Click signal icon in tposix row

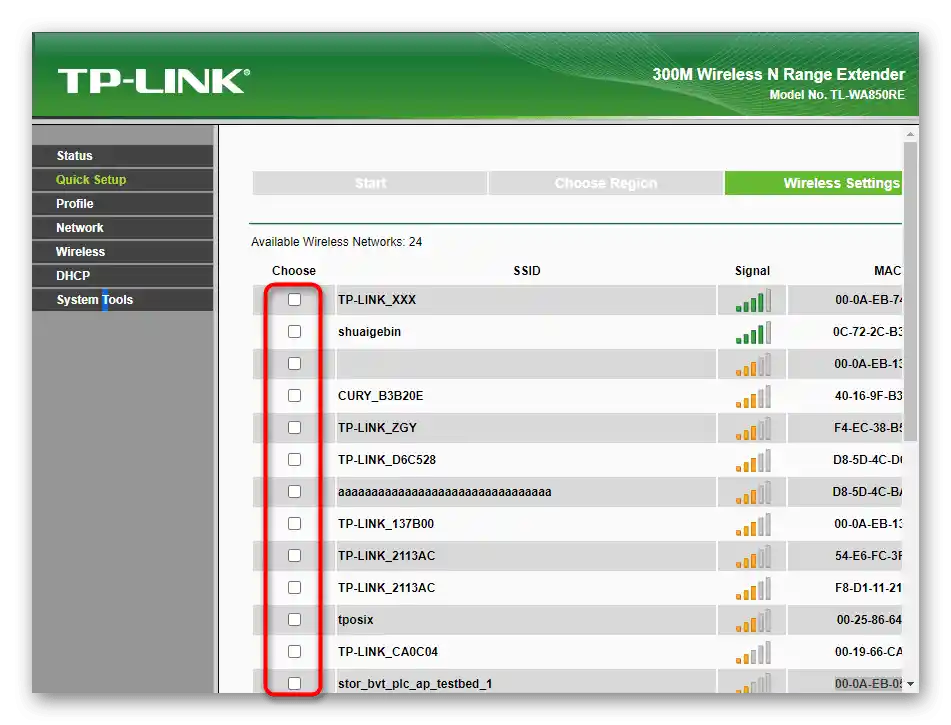pos(753,621)
